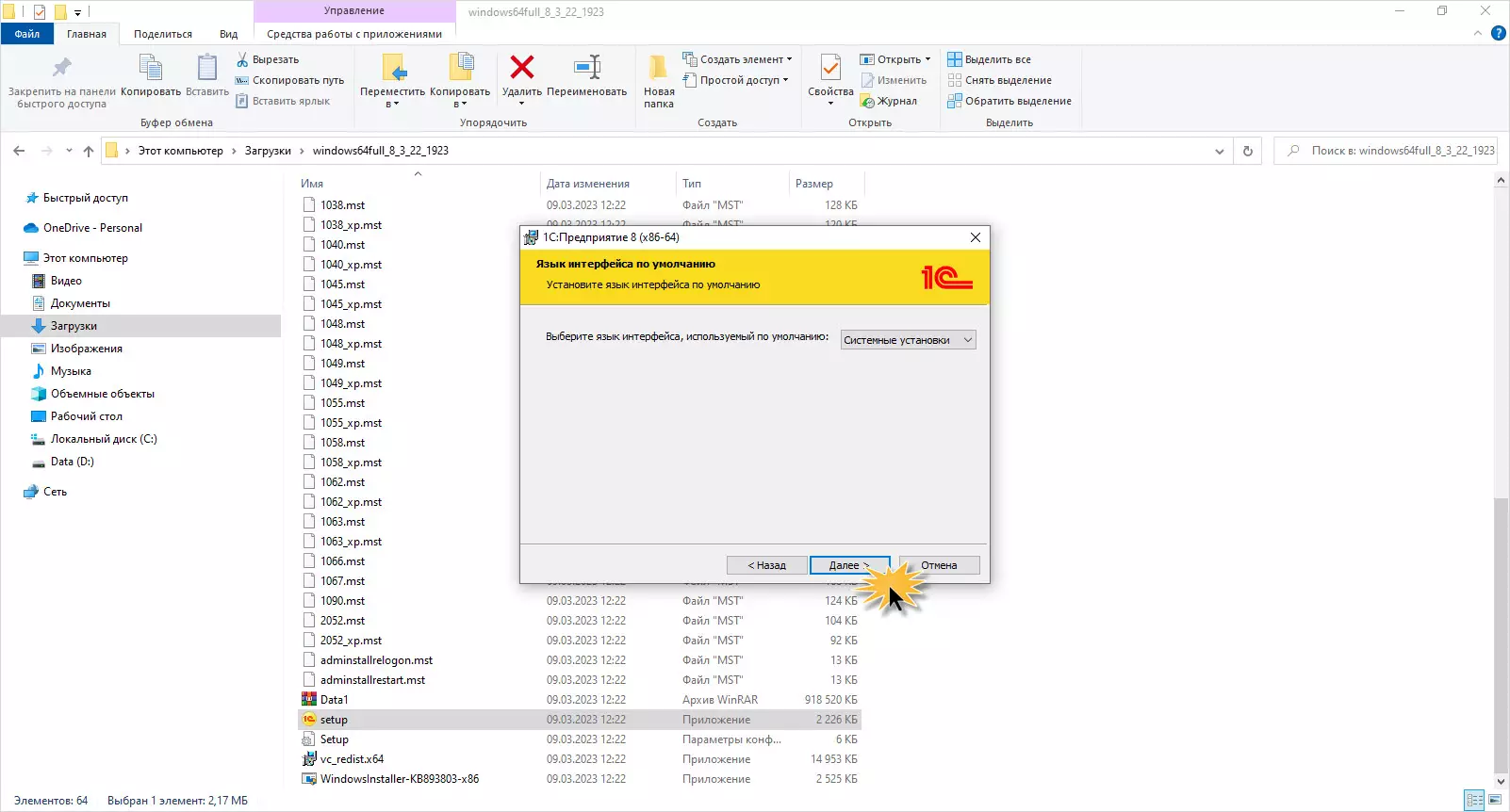Viewport: 1510px width, 812px height.
Task: Cancel the 1C installation with Отмена
Action: tap(939, 565)
